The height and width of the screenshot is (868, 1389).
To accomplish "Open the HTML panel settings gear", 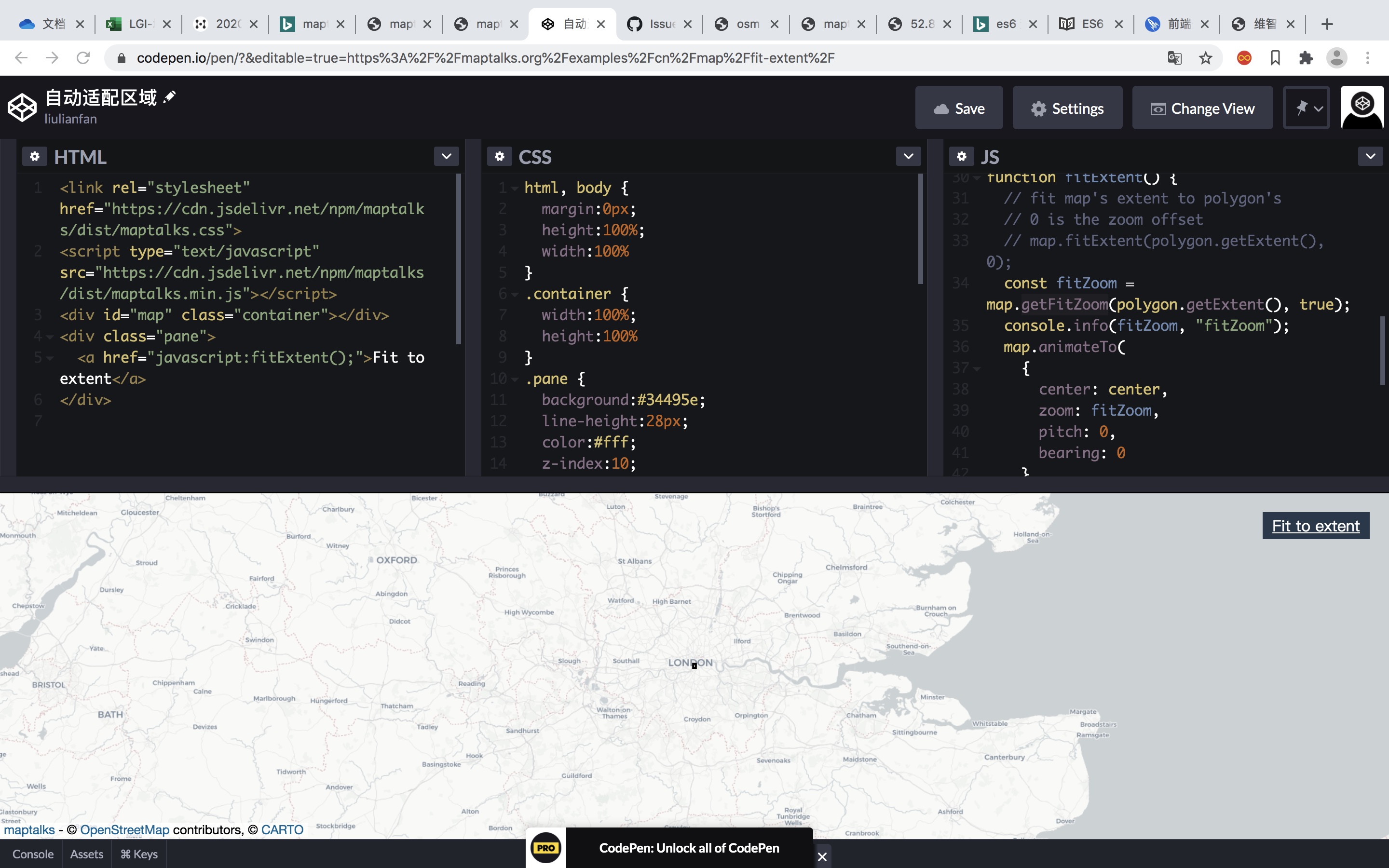I will coord(35,156).
